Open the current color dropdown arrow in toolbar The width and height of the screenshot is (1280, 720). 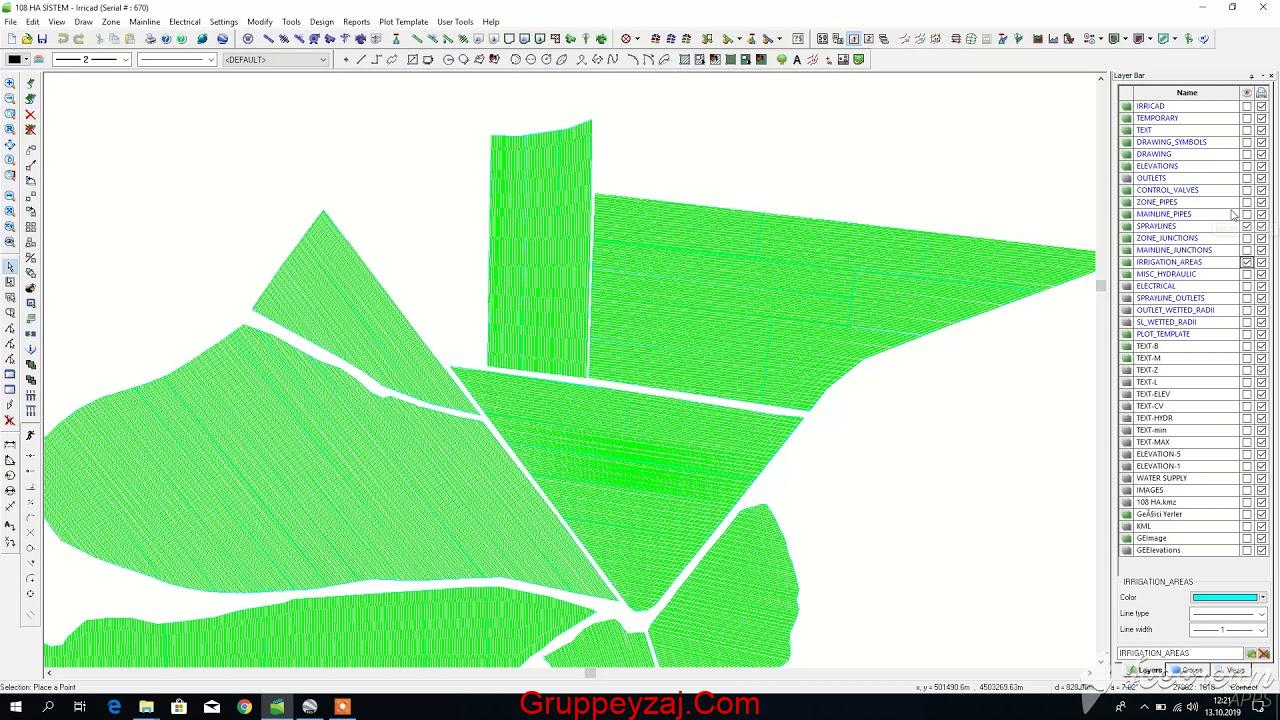point(27,60)
